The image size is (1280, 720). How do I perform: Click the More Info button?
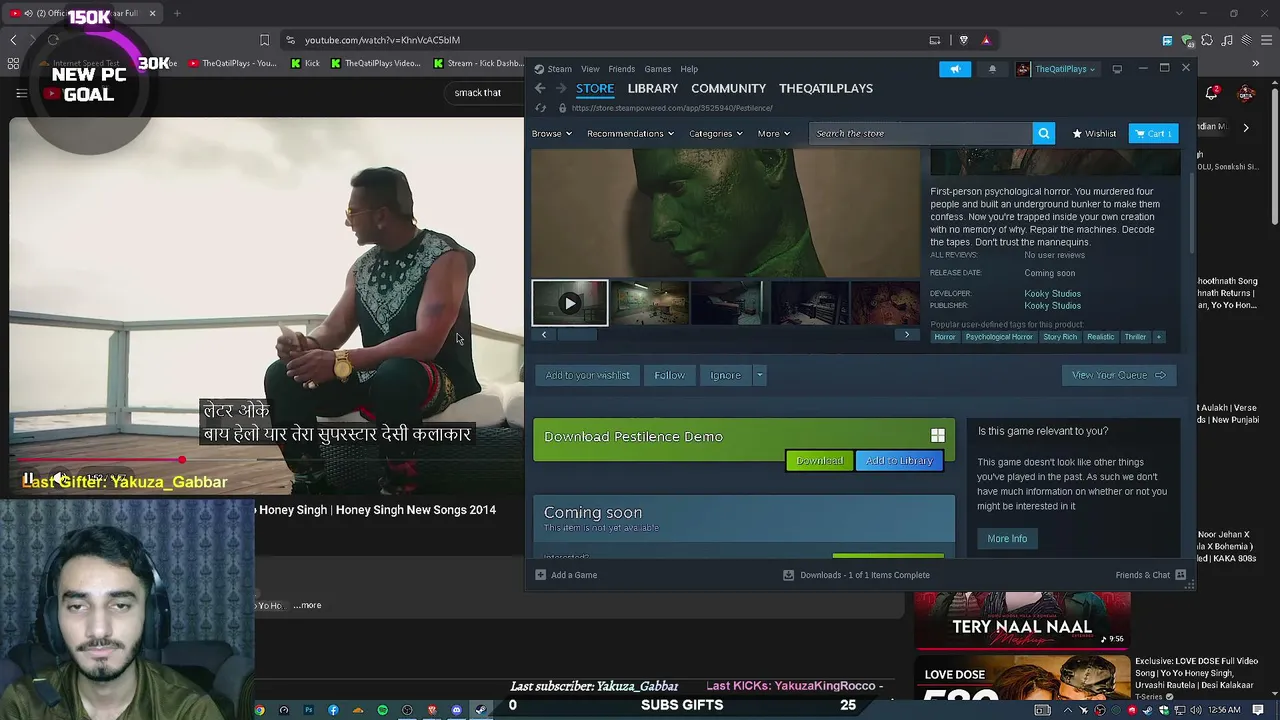pos(1007,539)
